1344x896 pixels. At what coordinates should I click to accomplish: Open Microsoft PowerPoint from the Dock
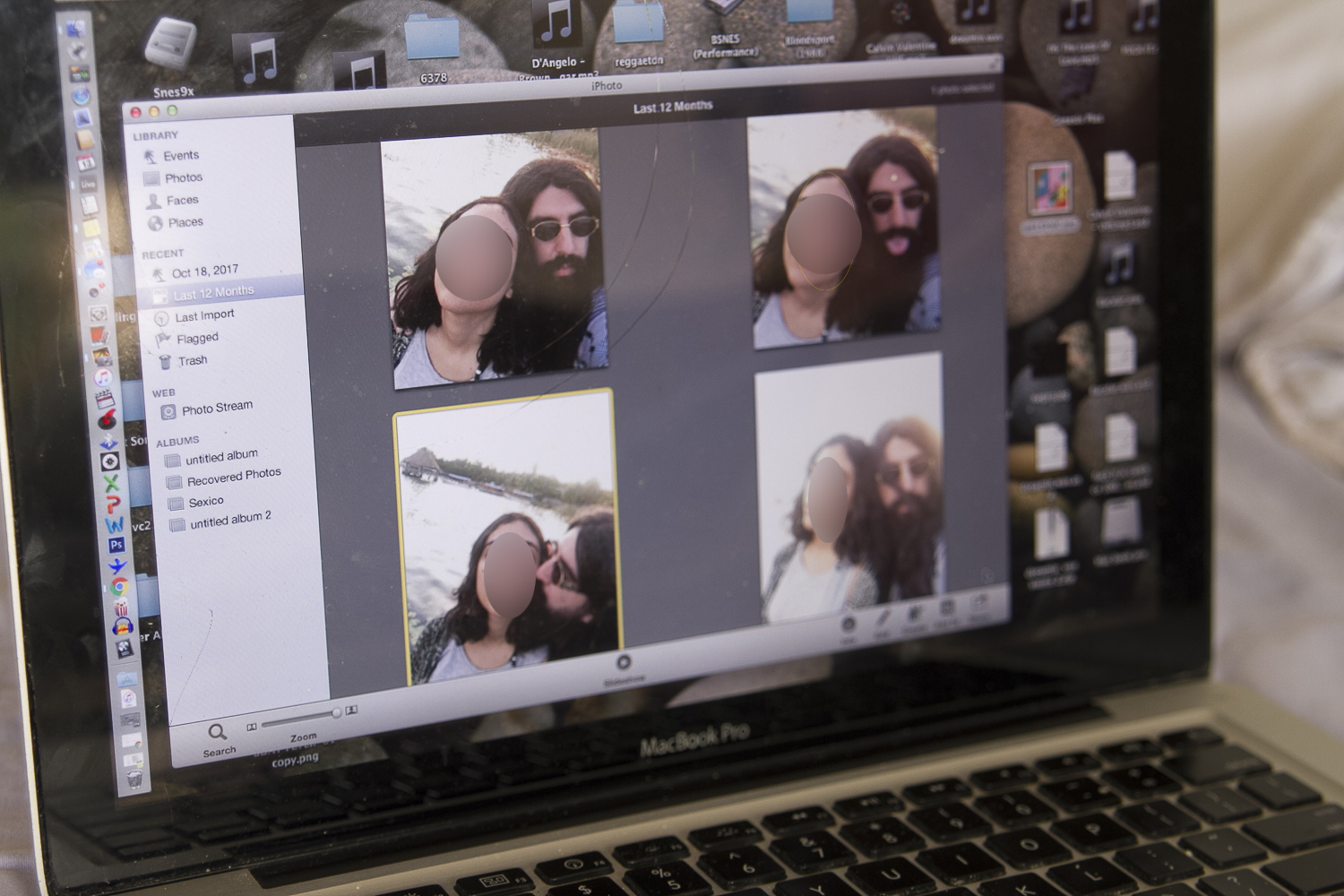click(113, 504)
